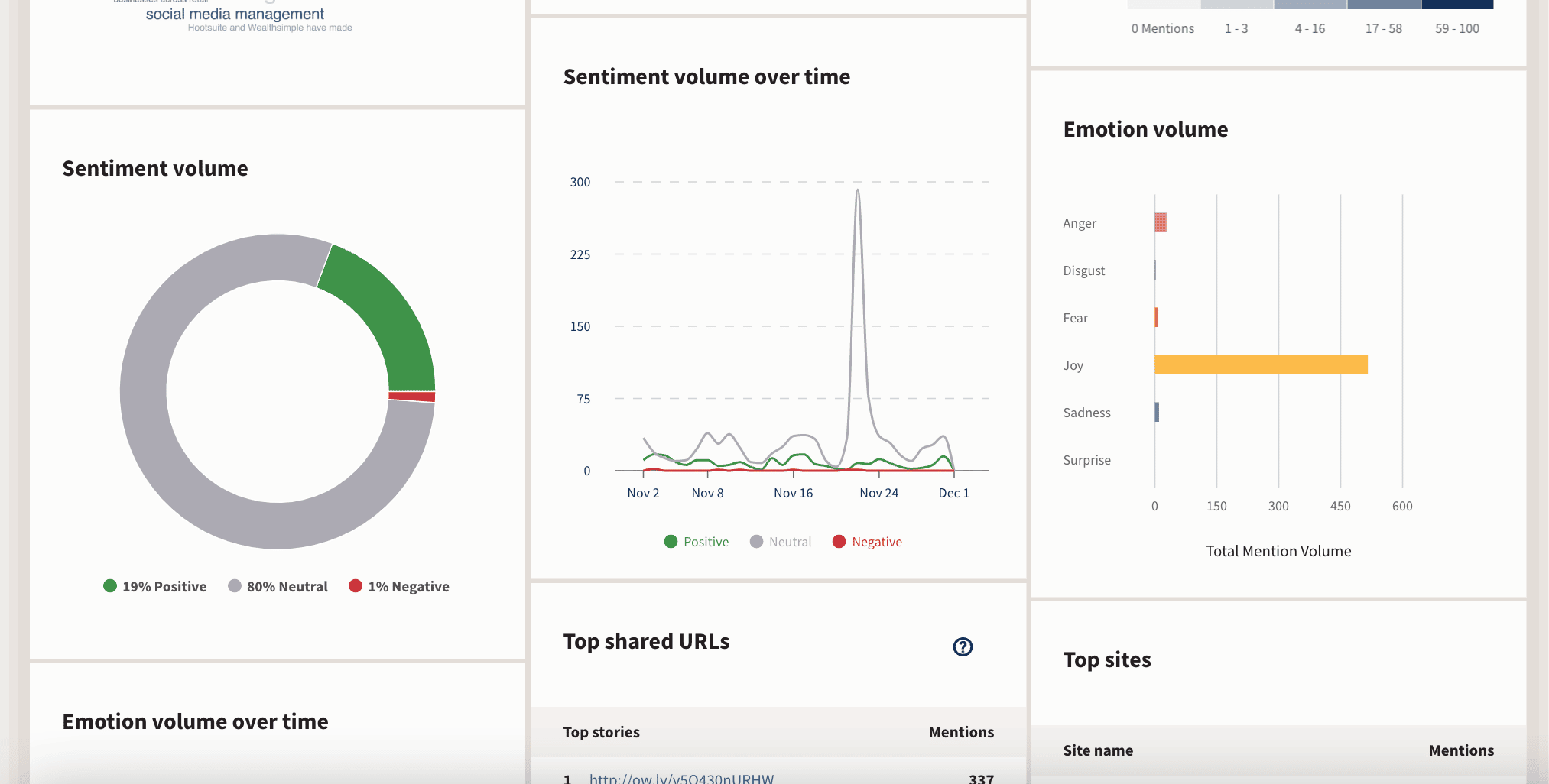Click the Fear bar in the Emotion volume chart
Screen dimensions: 1549x784
1156,317
